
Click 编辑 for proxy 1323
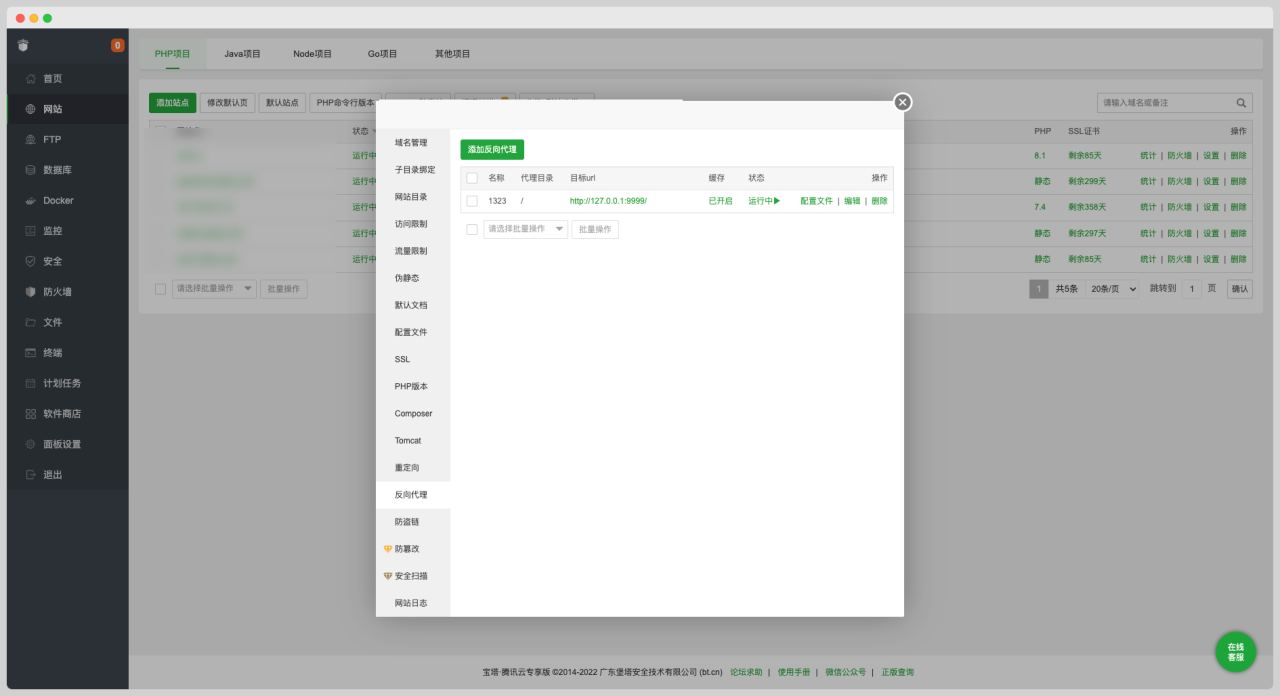tap(852, 201)
